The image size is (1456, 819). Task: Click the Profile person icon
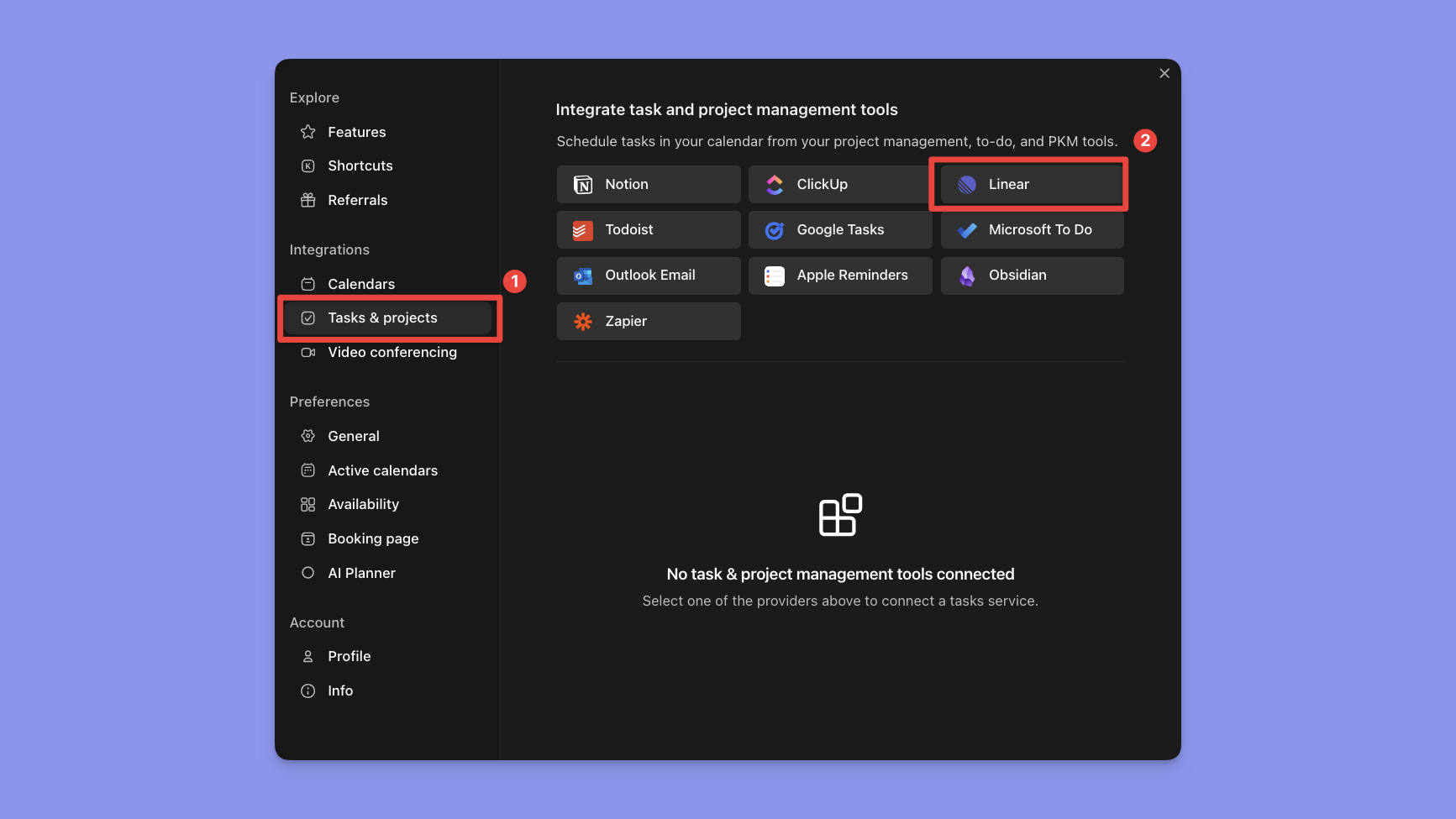[308, 657]
